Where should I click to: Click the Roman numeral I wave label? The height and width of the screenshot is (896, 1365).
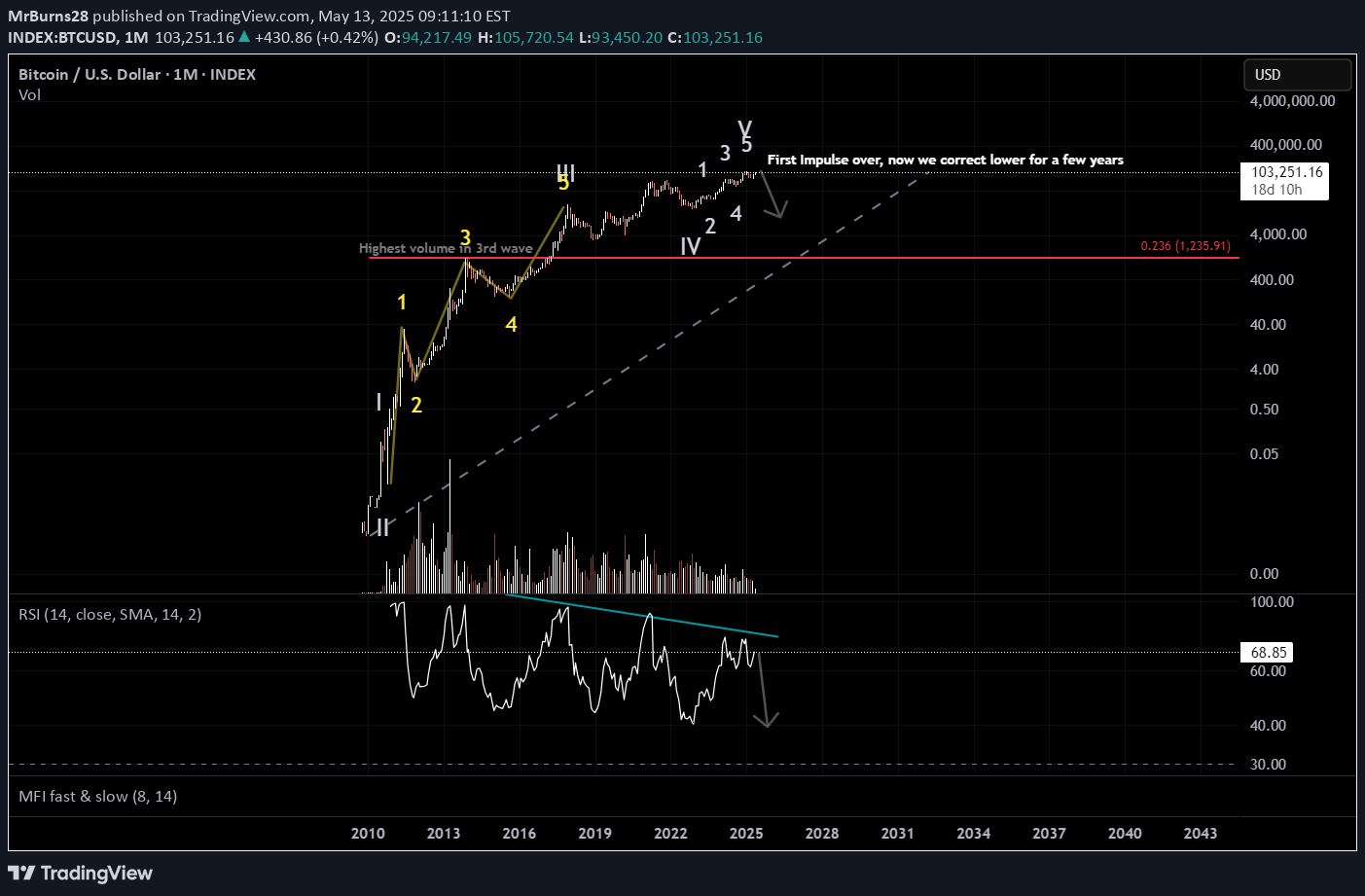(379, 402)
